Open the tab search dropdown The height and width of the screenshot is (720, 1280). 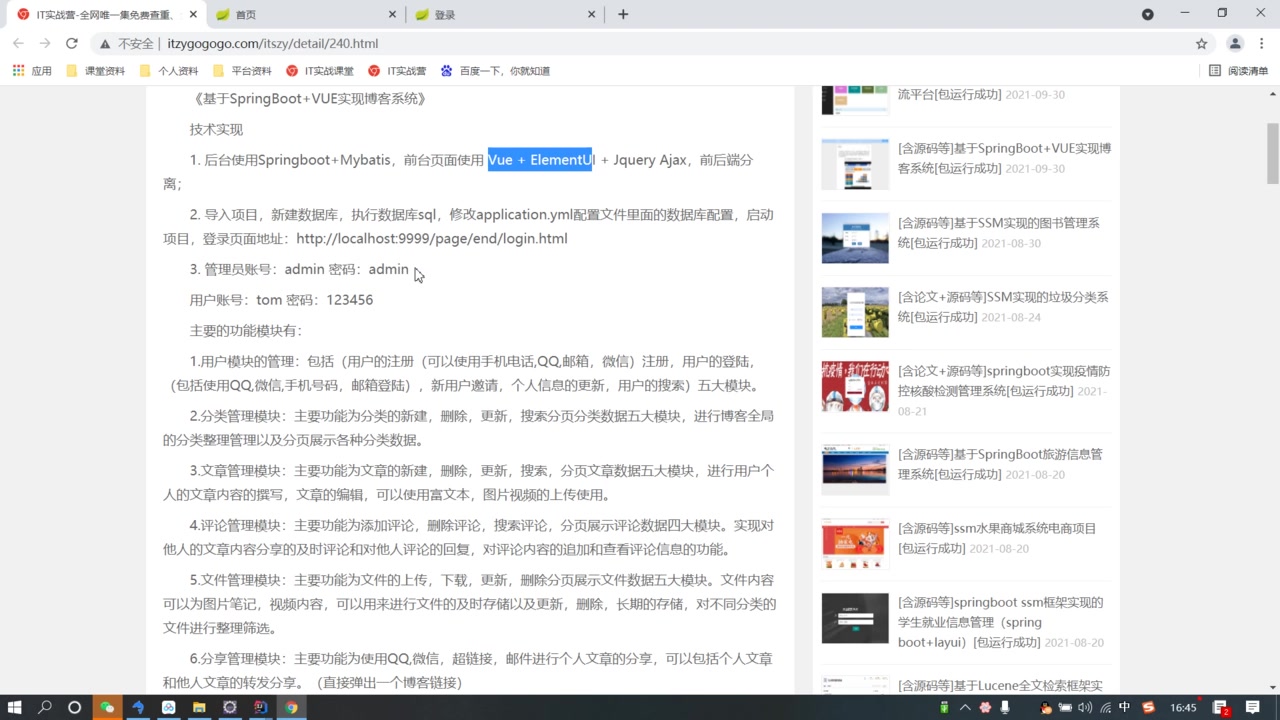click(x=1148, y=14)
